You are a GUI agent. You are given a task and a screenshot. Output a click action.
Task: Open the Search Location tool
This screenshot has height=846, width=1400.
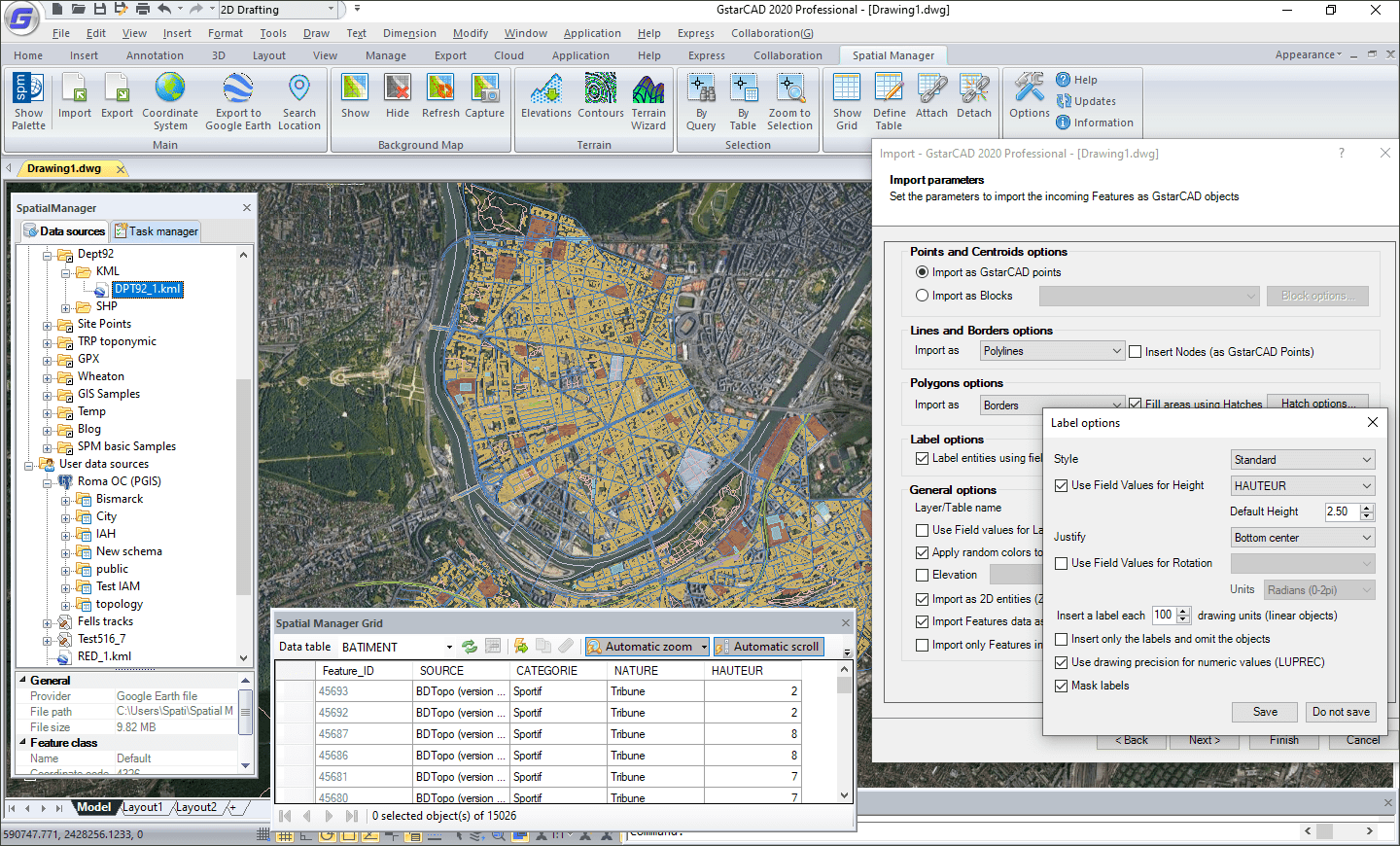[299, 101]
